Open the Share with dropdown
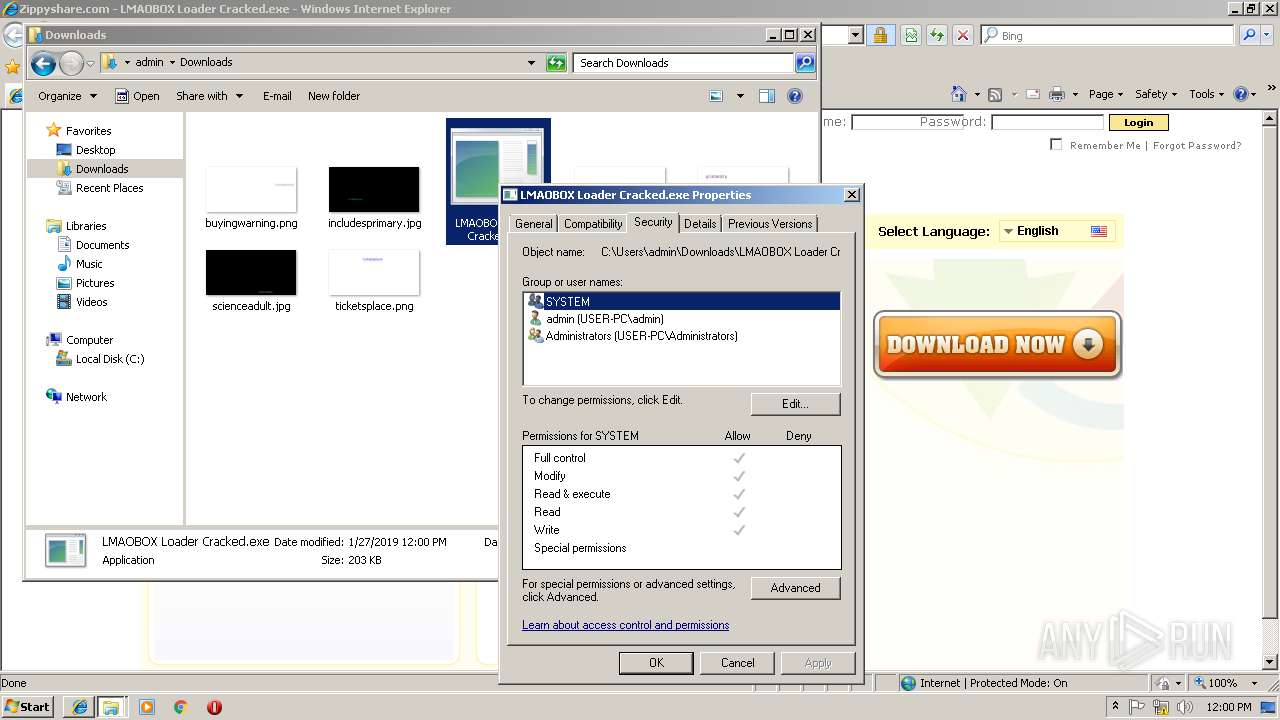This screenshot has height=720, width=1280. [x=210, y=96]
